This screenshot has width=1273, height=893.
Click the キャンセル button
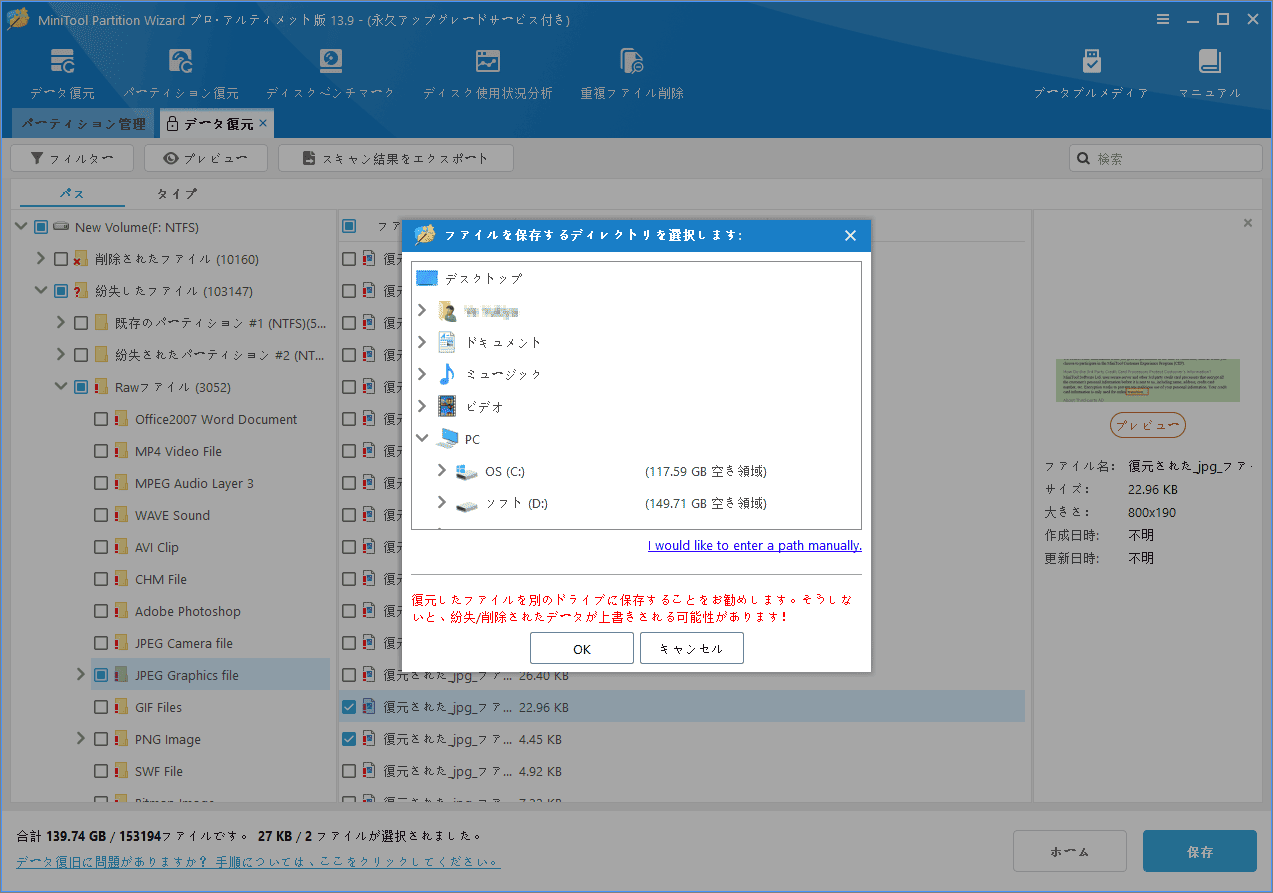(x=692, y=649)
